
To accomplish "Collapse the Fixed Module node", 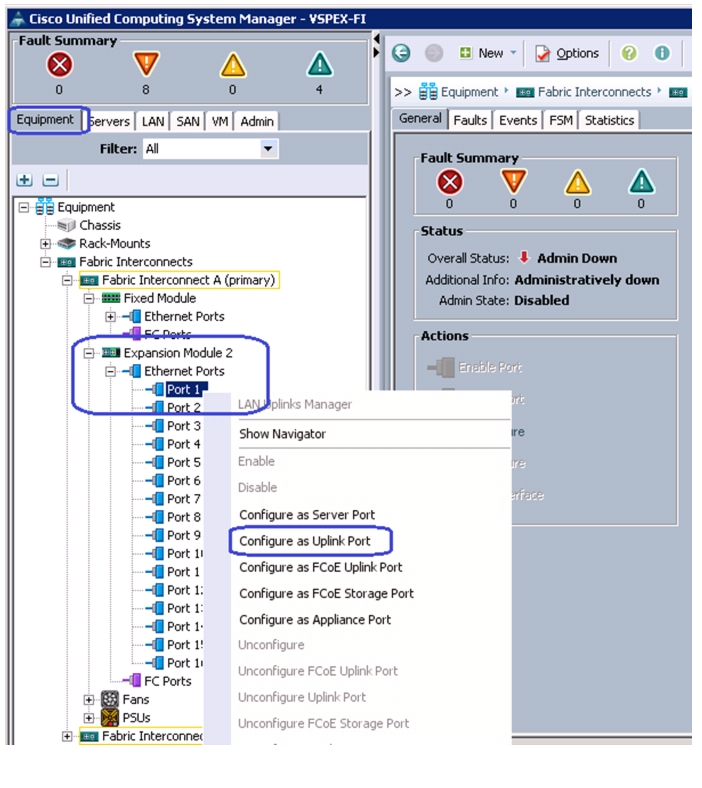I will point(88,299).
